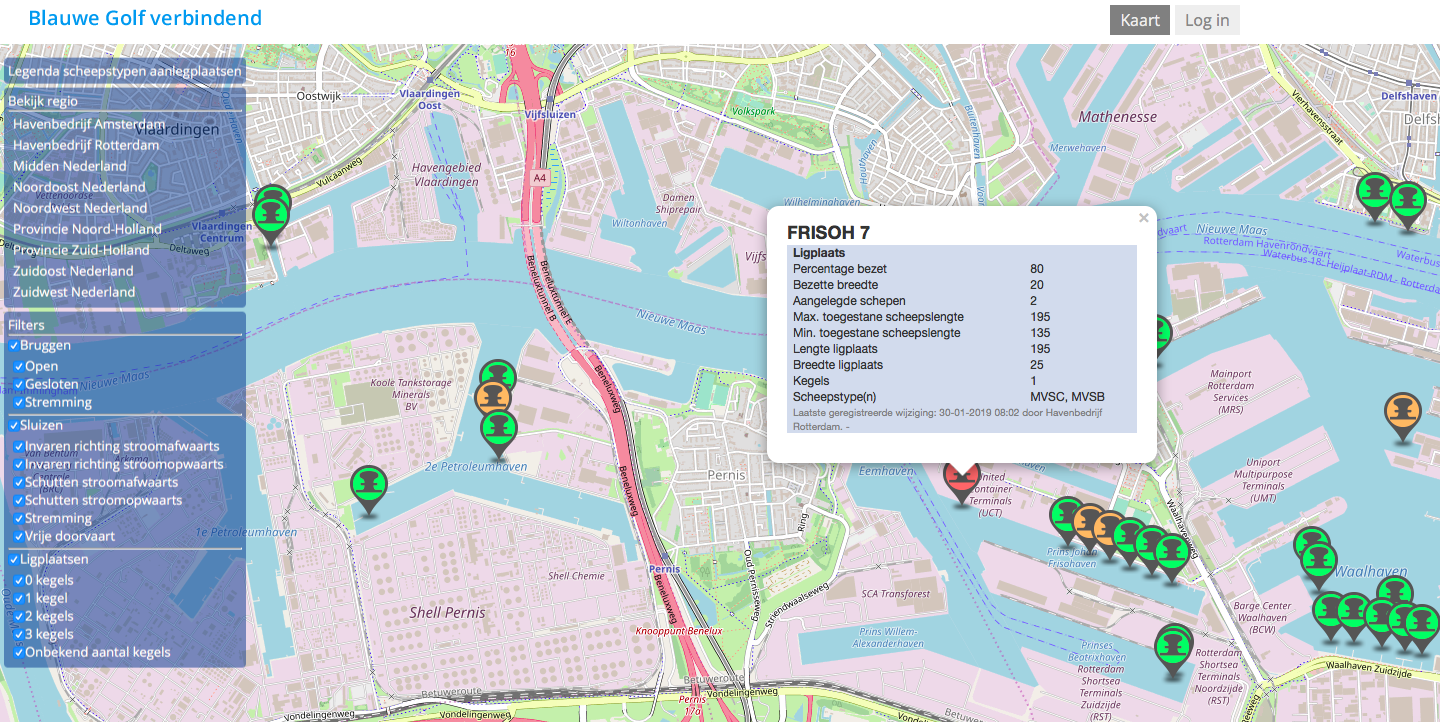
Task: Select Zuidwest Nederland region
Action: point(74,292)
